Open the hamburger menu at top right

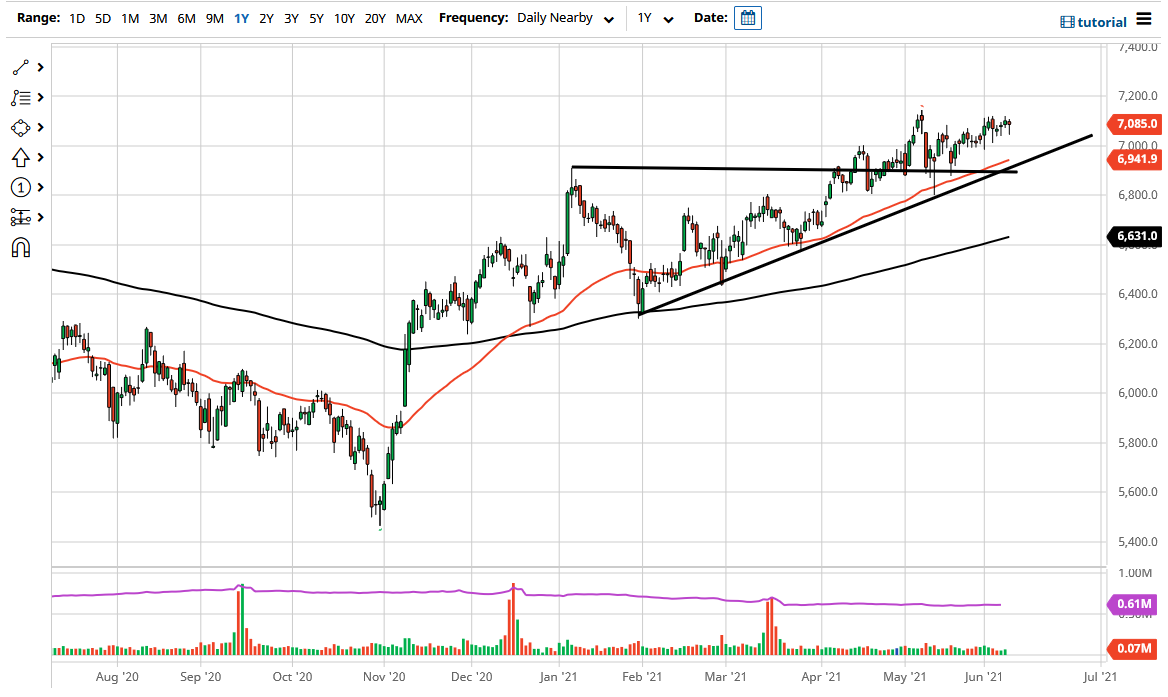(1145, 18)
